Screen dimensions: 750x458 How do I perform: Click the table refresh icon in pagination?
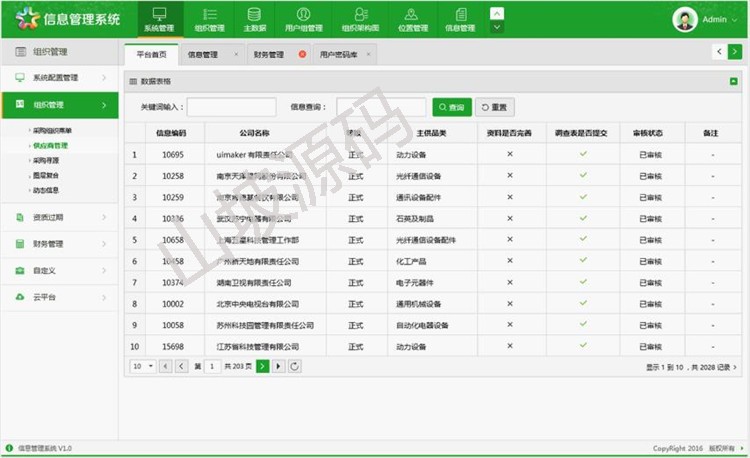coord(295,367)
